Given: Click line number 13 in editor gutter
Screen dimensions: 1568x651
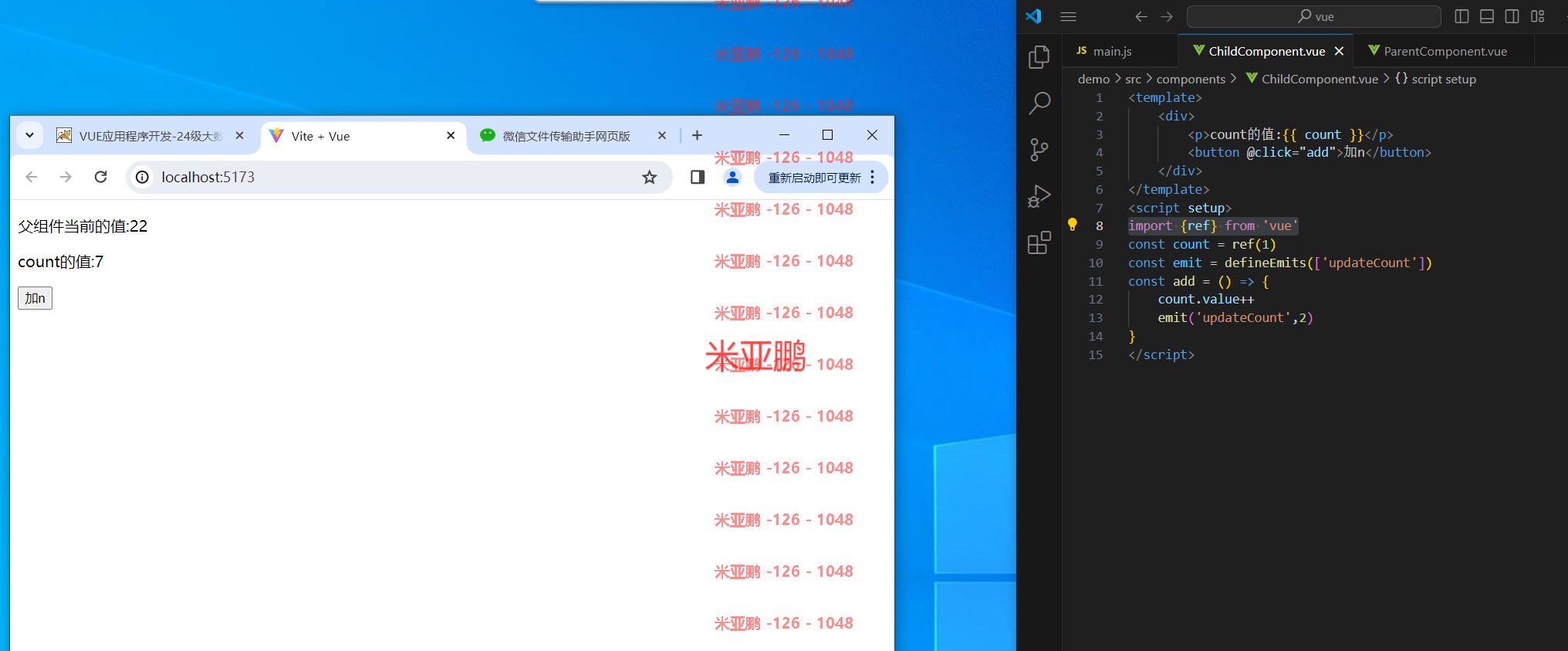Looking at the screenshot, I should (x=1096, y=317).
